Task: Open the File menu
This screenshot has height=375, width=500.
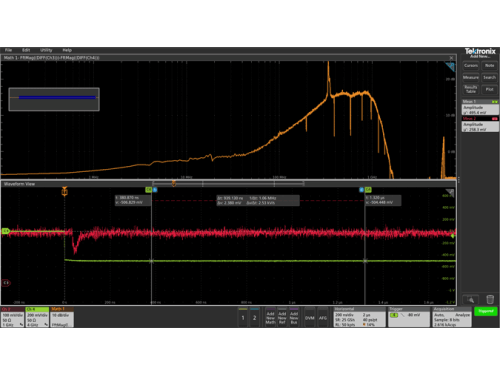Action: [x=8, y=50]
